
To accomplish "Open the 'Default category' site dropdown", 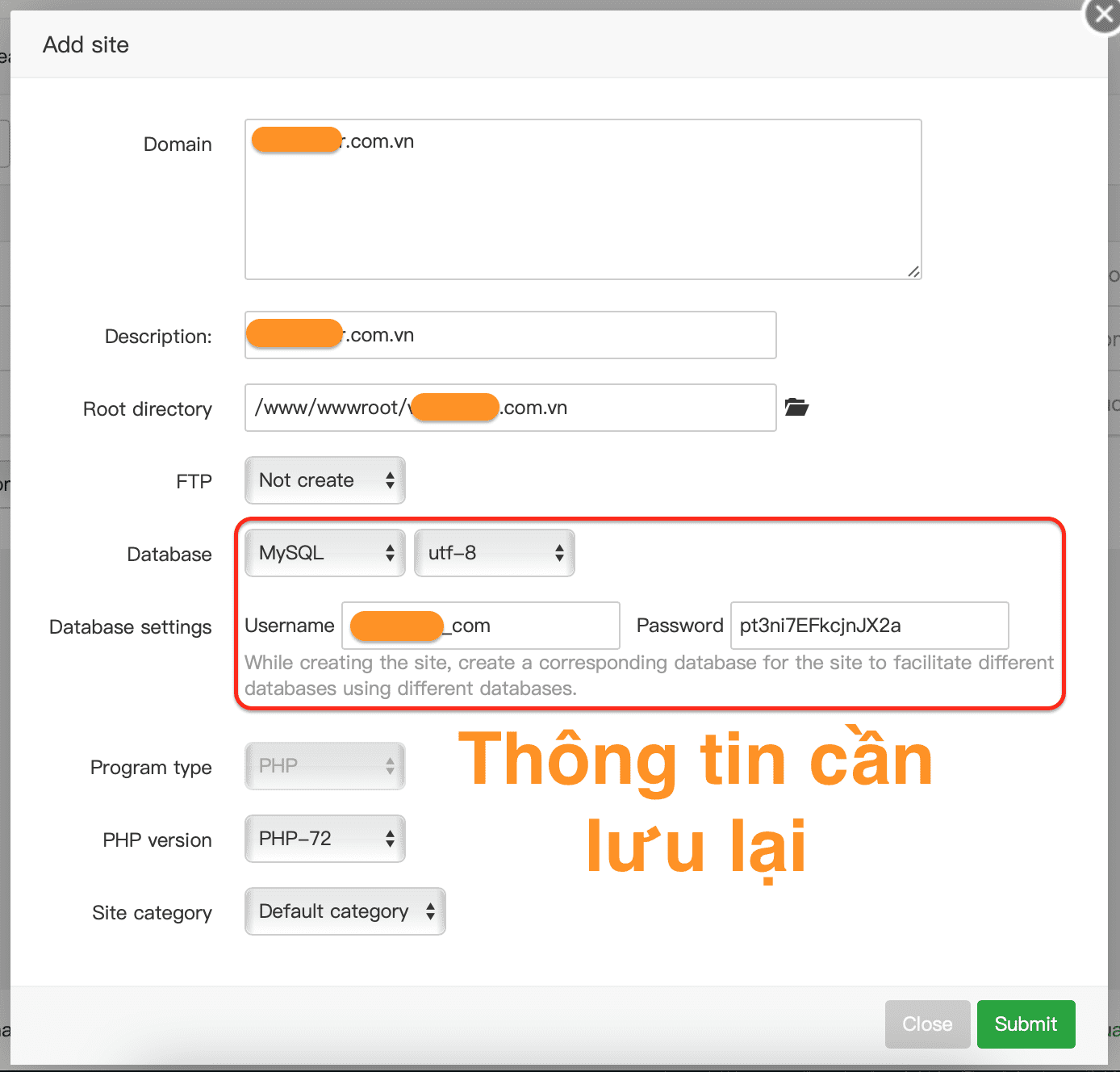I will click(345, 911).
